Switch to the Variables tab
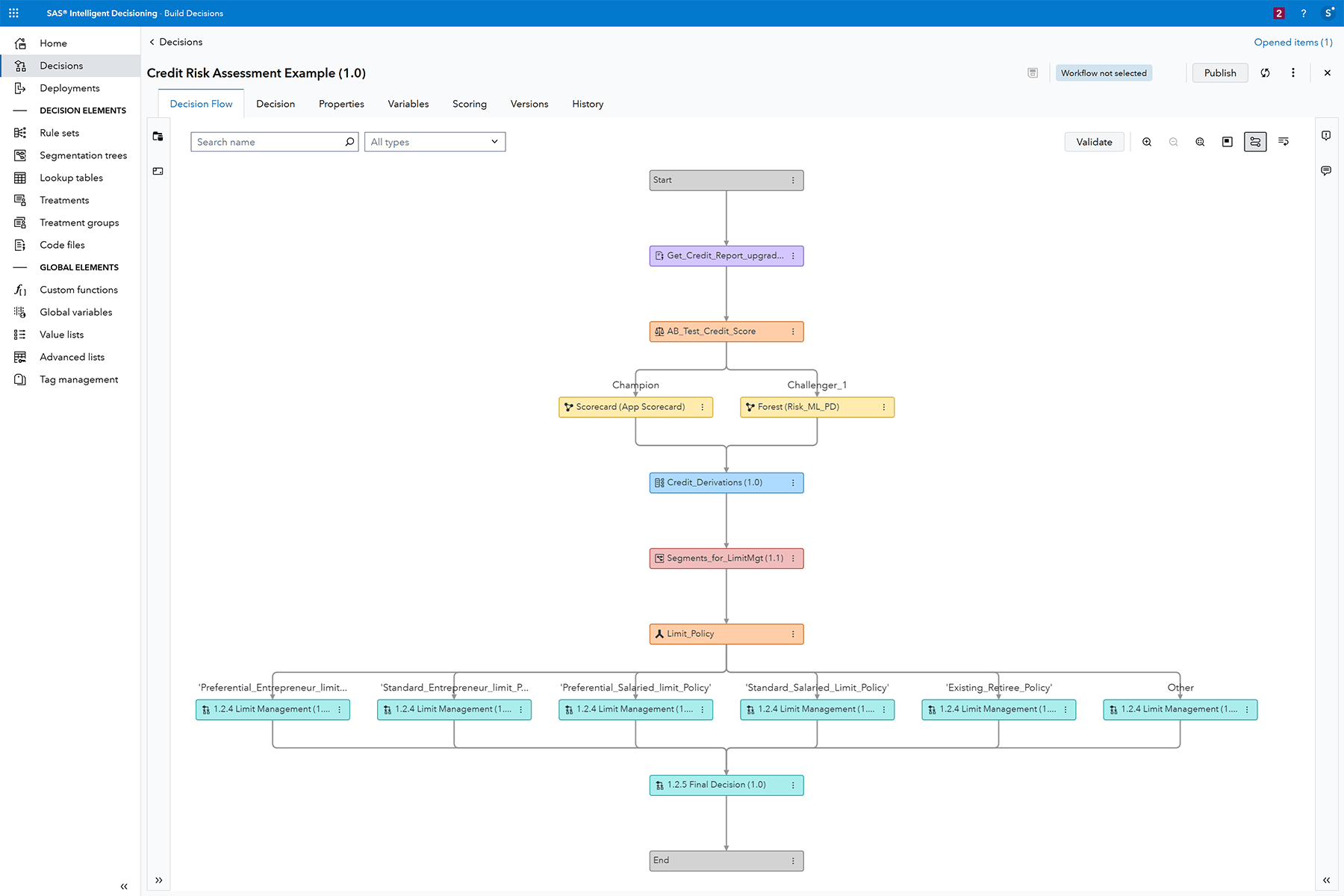The image size is (1344, 896). (408, 104)
